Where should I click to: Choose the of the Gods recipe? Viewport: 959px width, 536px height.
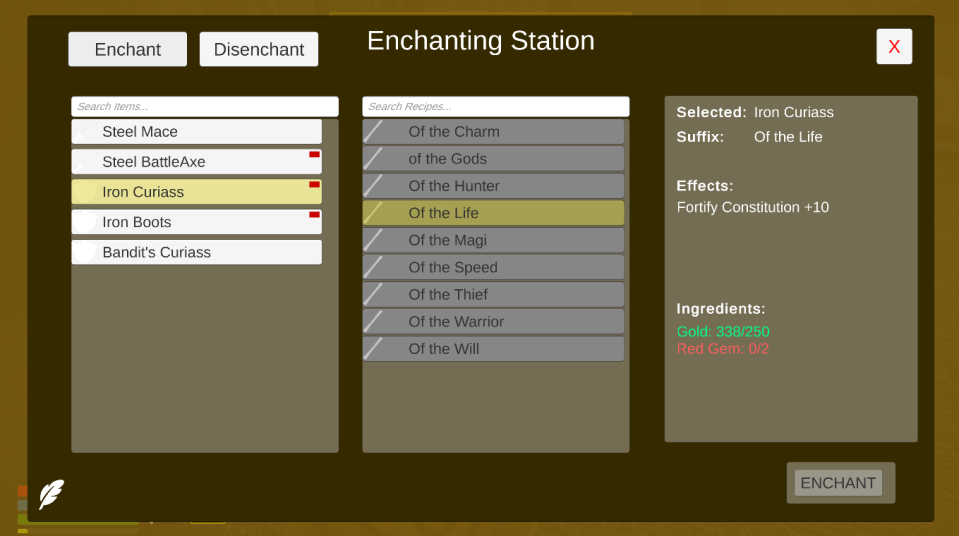click(493, 158)
